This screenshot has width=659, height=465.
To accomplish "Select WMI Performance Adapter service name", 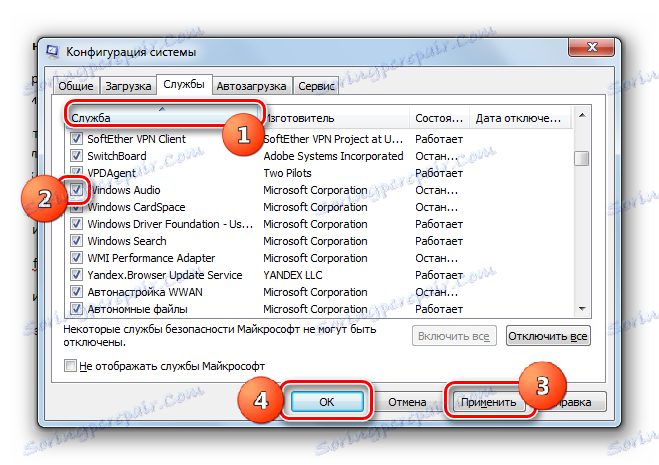I will 151,258.
